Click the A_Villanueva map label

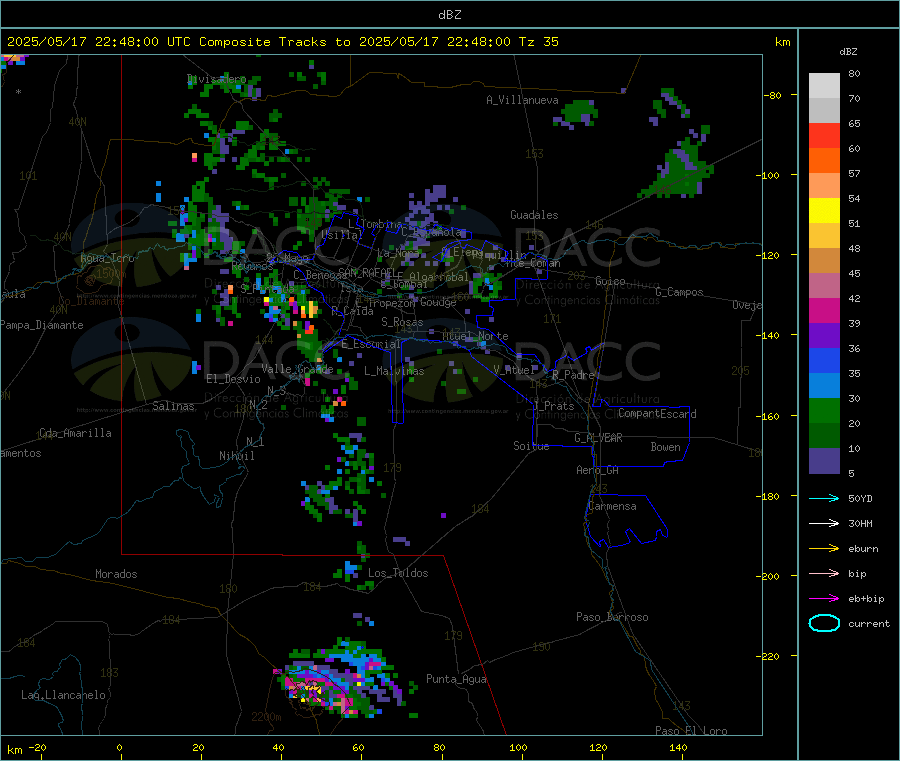[522, 100]
